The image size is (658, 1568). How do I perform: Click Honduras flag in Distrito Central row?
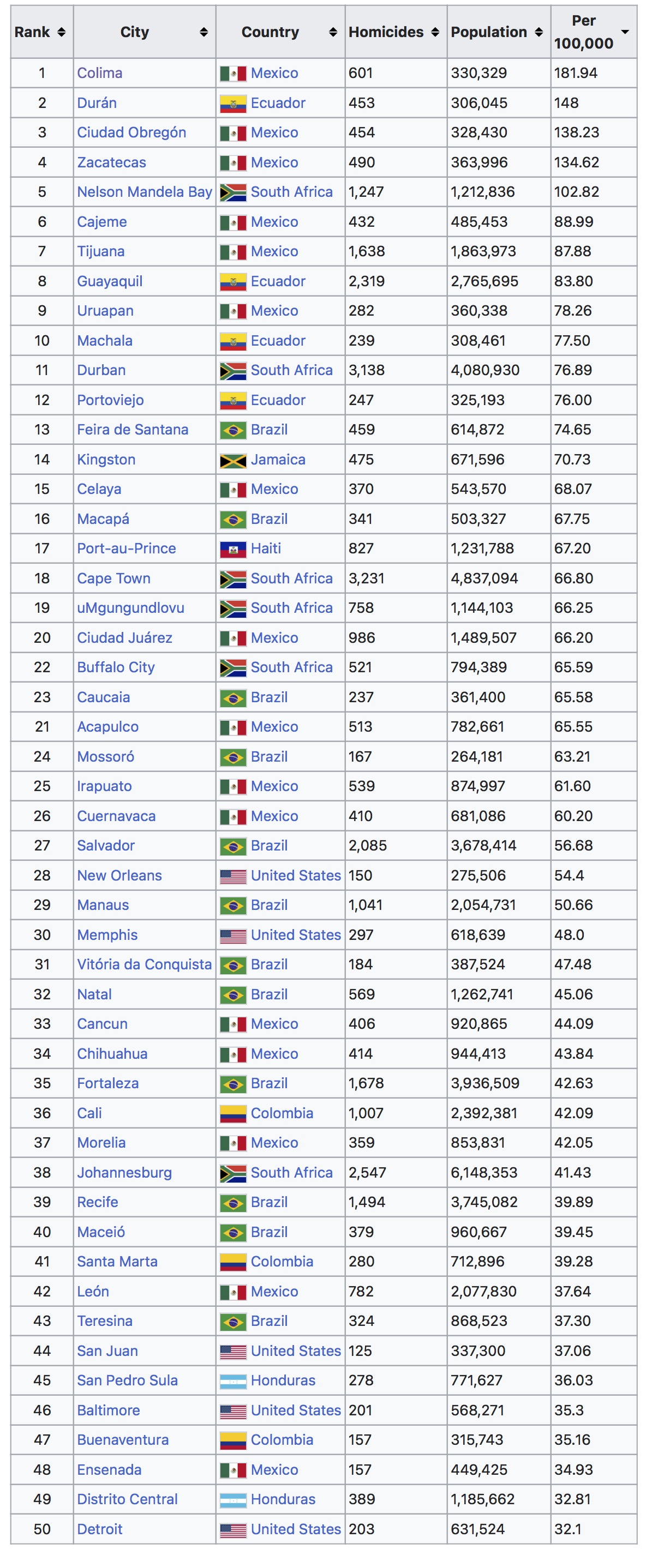234,1499
